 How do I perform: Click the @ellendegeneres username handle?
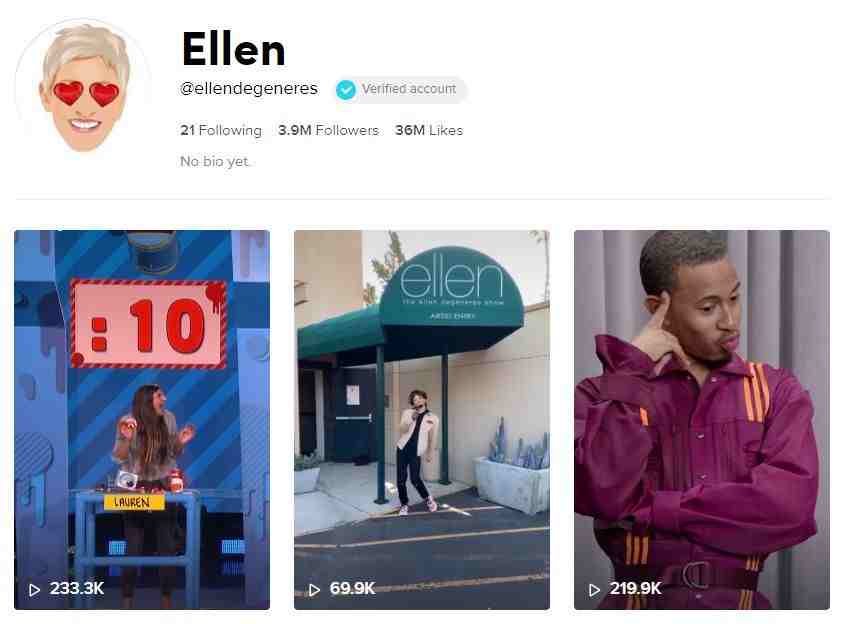pyautogui.click(x=249, y=89)
